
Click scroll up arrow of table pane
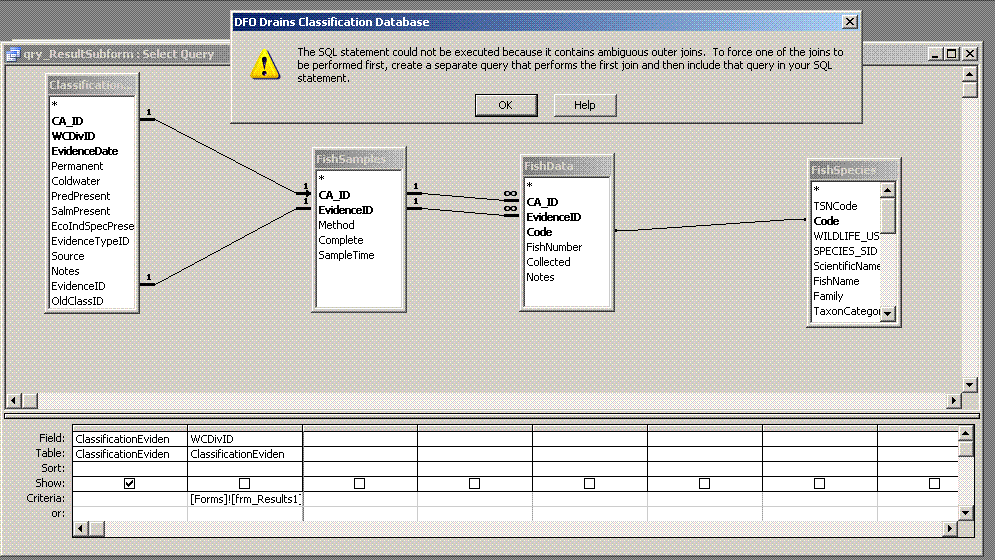pyautogui.click(x=969, y=75)
